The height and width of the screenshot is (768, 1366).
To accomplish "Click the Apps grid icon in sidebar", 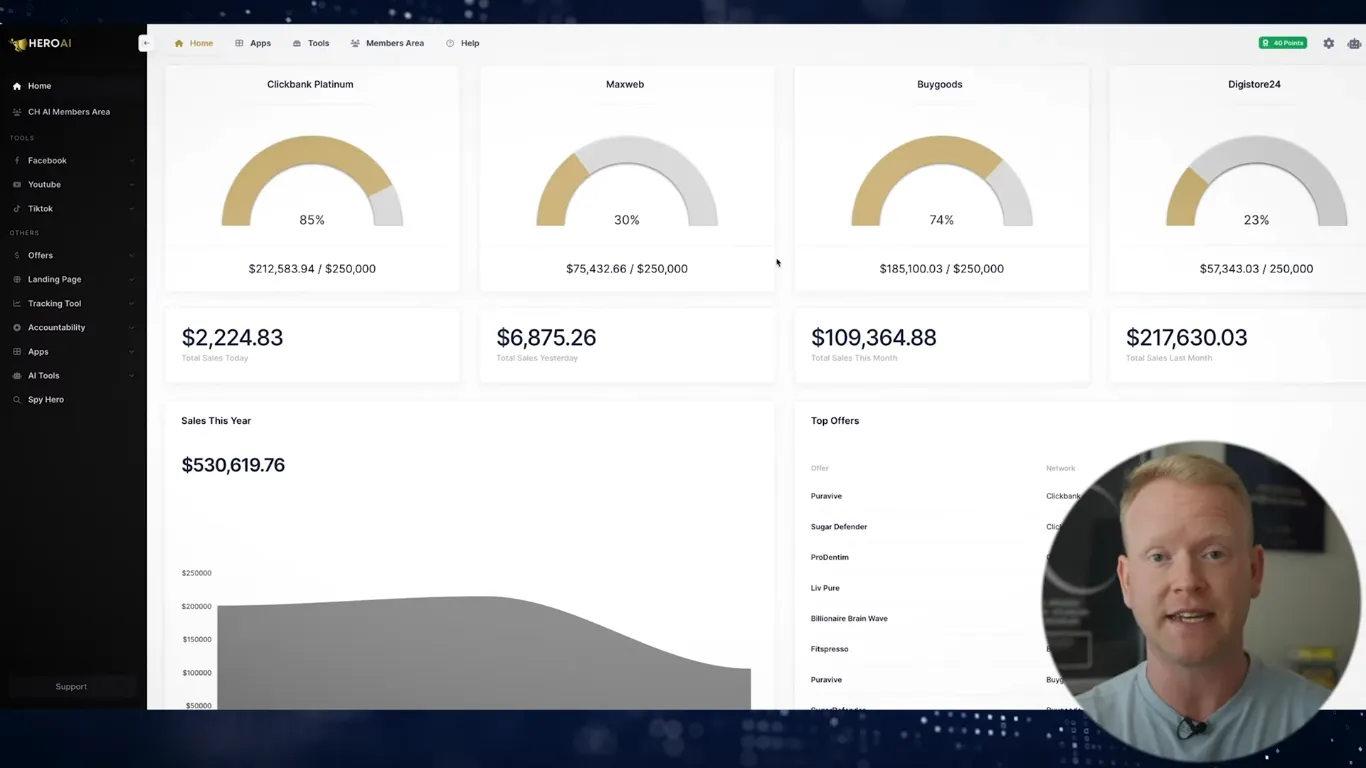I will 17,351.
